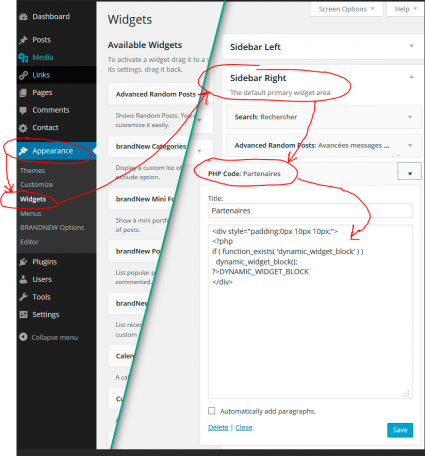This screenshot has height=456, width=425.
Task: Click the Plugins plug icon
Action: point(23,262)
